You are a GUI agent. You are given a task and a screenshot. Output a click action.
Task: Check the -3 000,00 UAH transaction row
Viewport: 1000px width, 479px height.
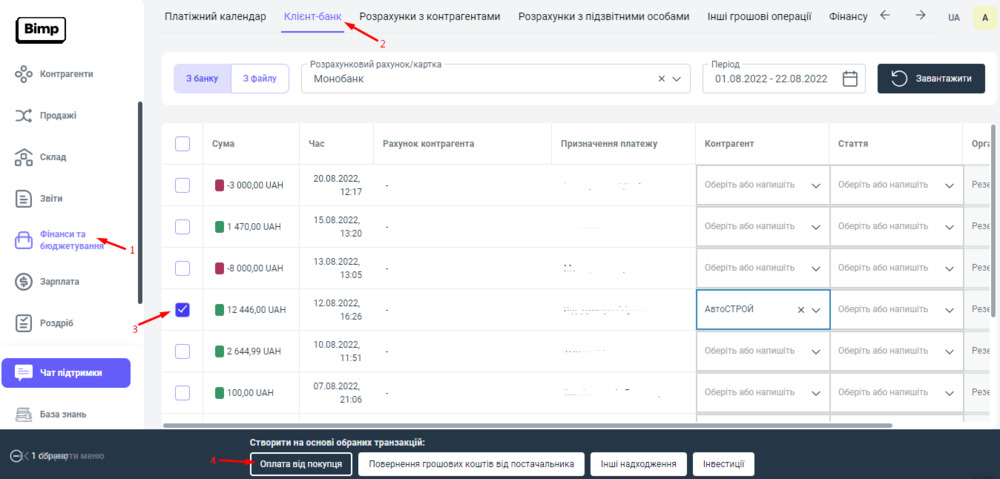coord(182,185)
